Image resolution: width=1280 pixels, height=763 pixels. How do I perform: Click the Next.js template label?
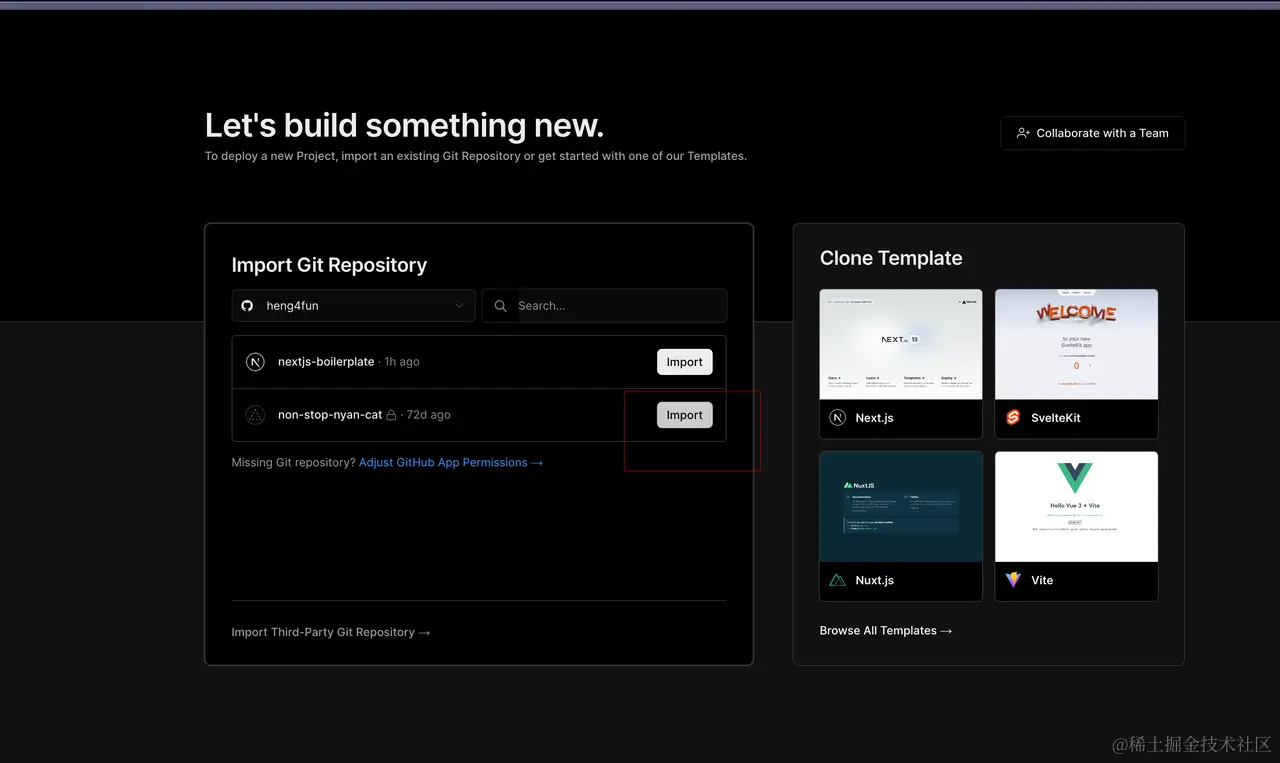(x=875, y=418)
